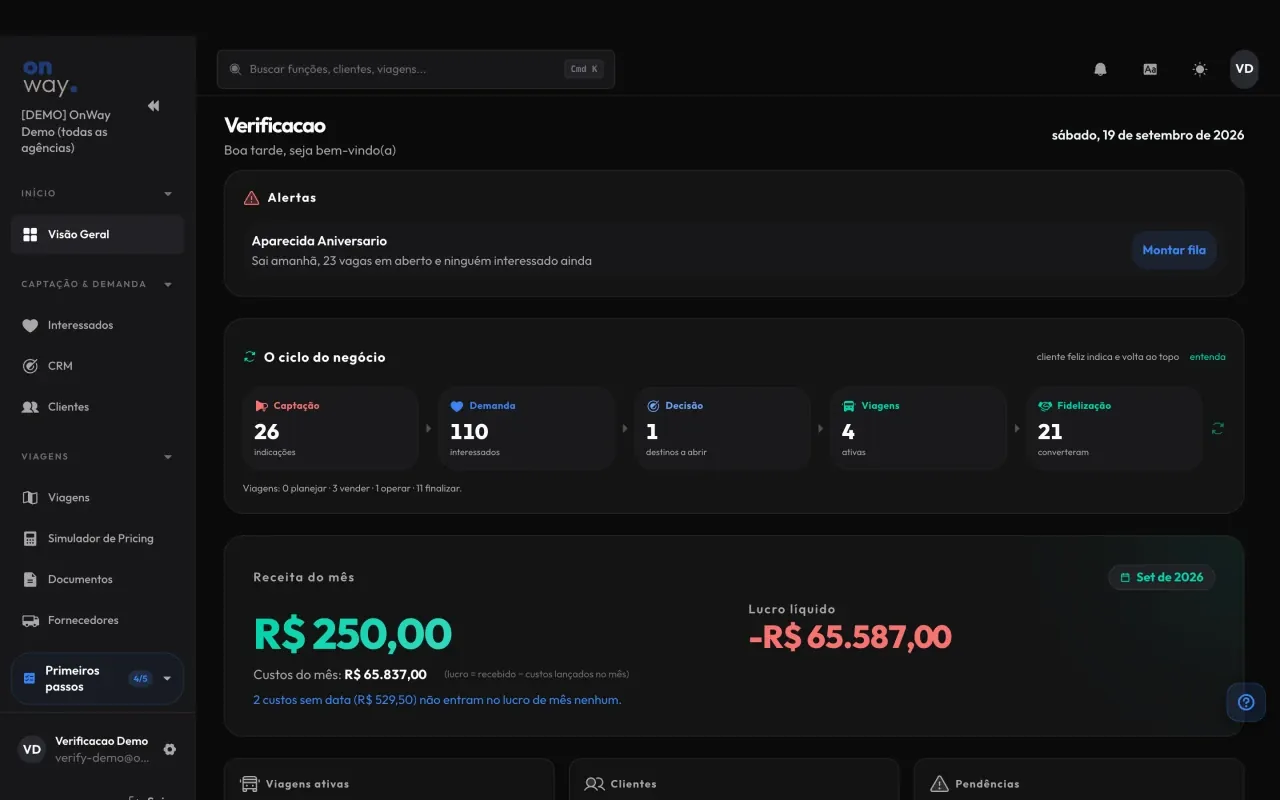The width and height of the screenshot is (1280, 800).
Task: Click the cycle refresh icon after Fidelização
Action: 1217,428
